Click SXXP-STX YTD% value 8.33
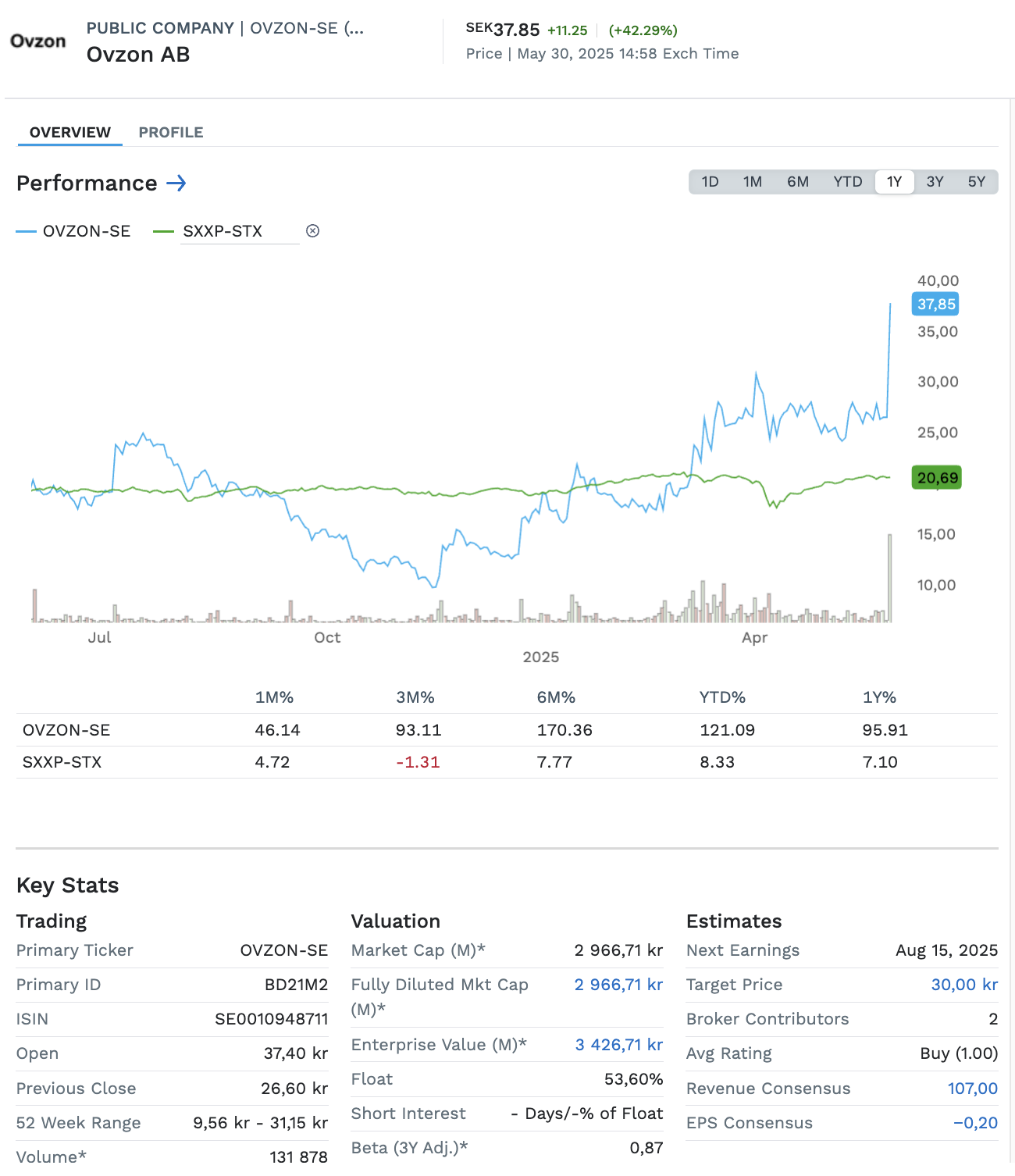This screenshot has width=1015, height=1176. coord(717,762)
